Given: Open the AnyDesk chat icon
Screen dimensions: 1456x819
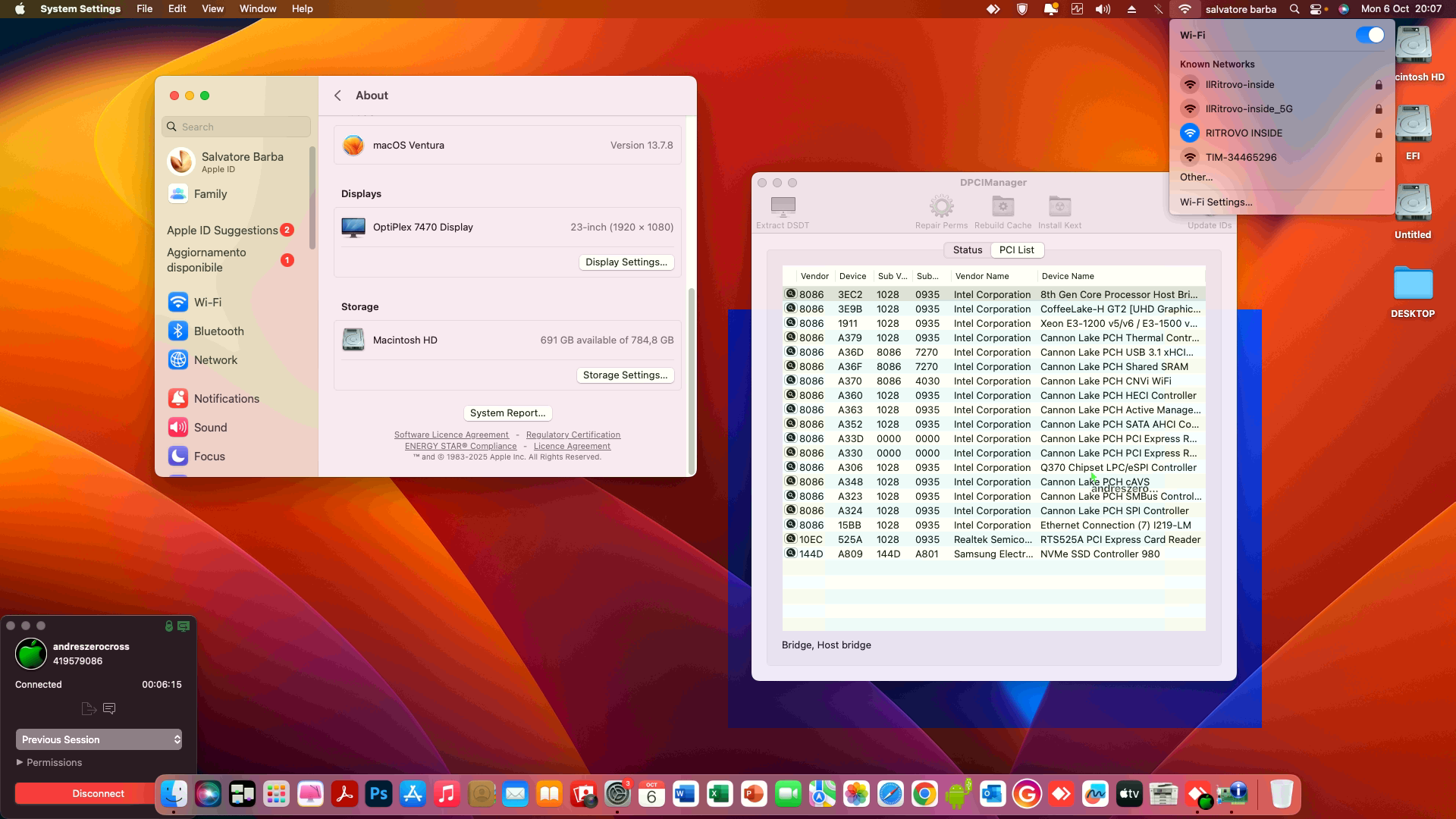Looking at the screenshot, I should (x=109, y=708).
